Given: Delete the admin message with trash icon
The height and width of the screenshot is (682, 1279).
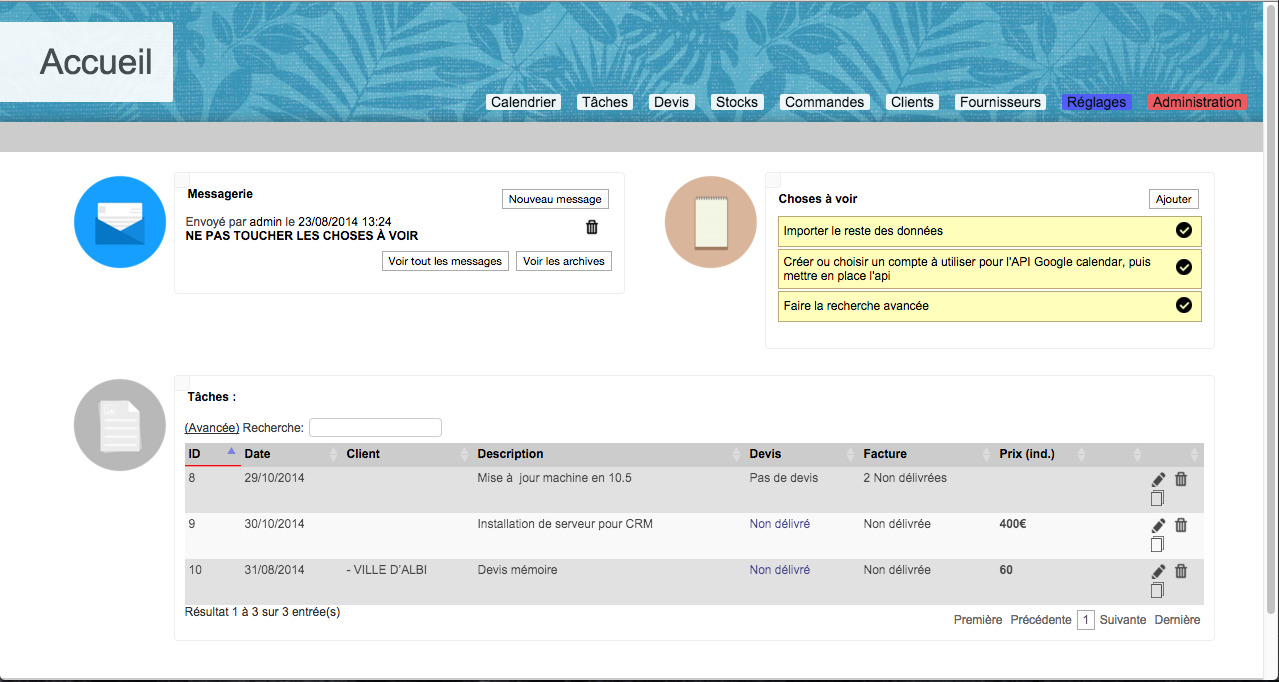Looking at the screenshot, I should (x=591, y=227).
